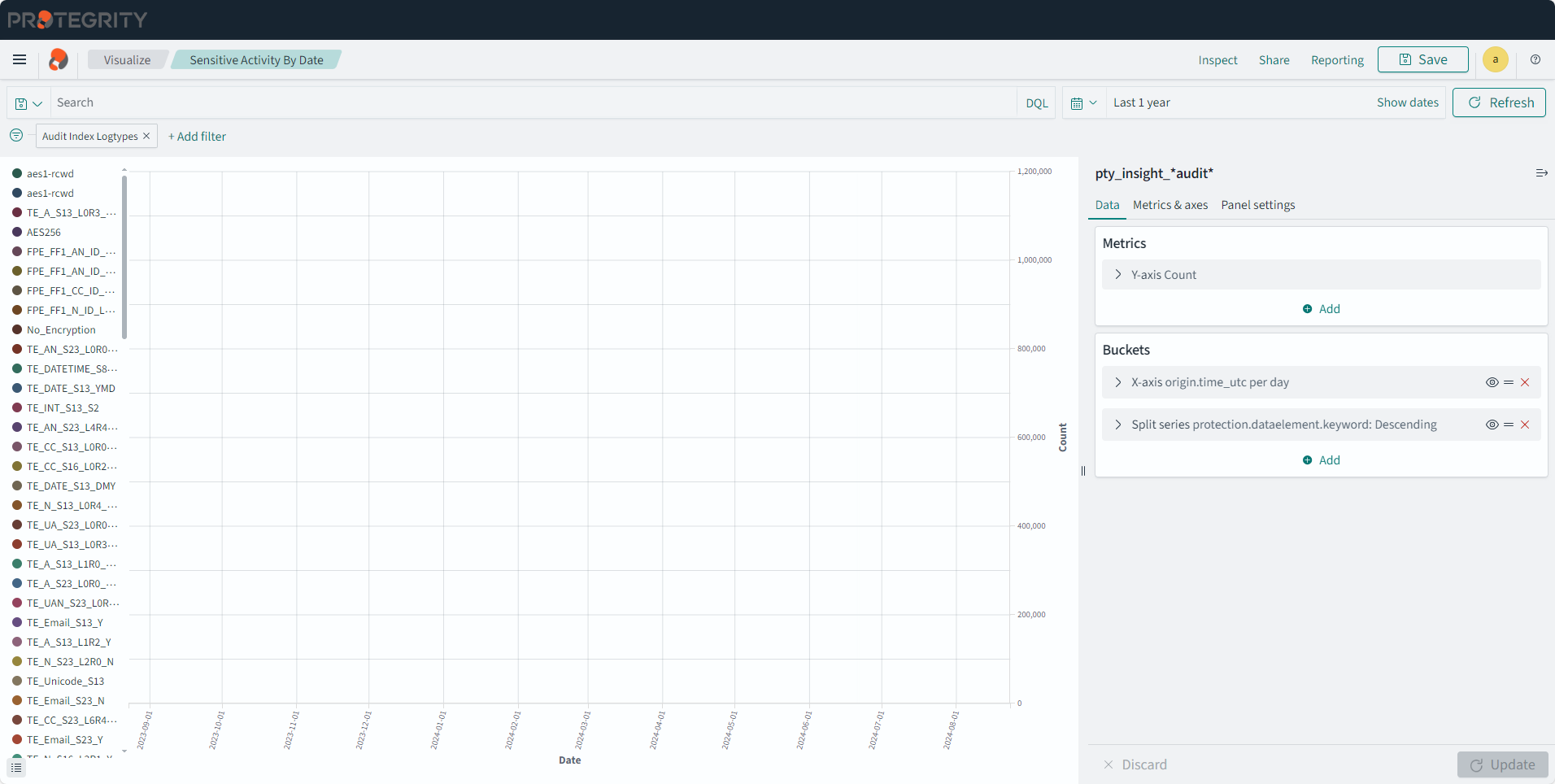Toggle legend with the bottom-left list icon
Screen dimensions: 1555x784
[16, 767]
